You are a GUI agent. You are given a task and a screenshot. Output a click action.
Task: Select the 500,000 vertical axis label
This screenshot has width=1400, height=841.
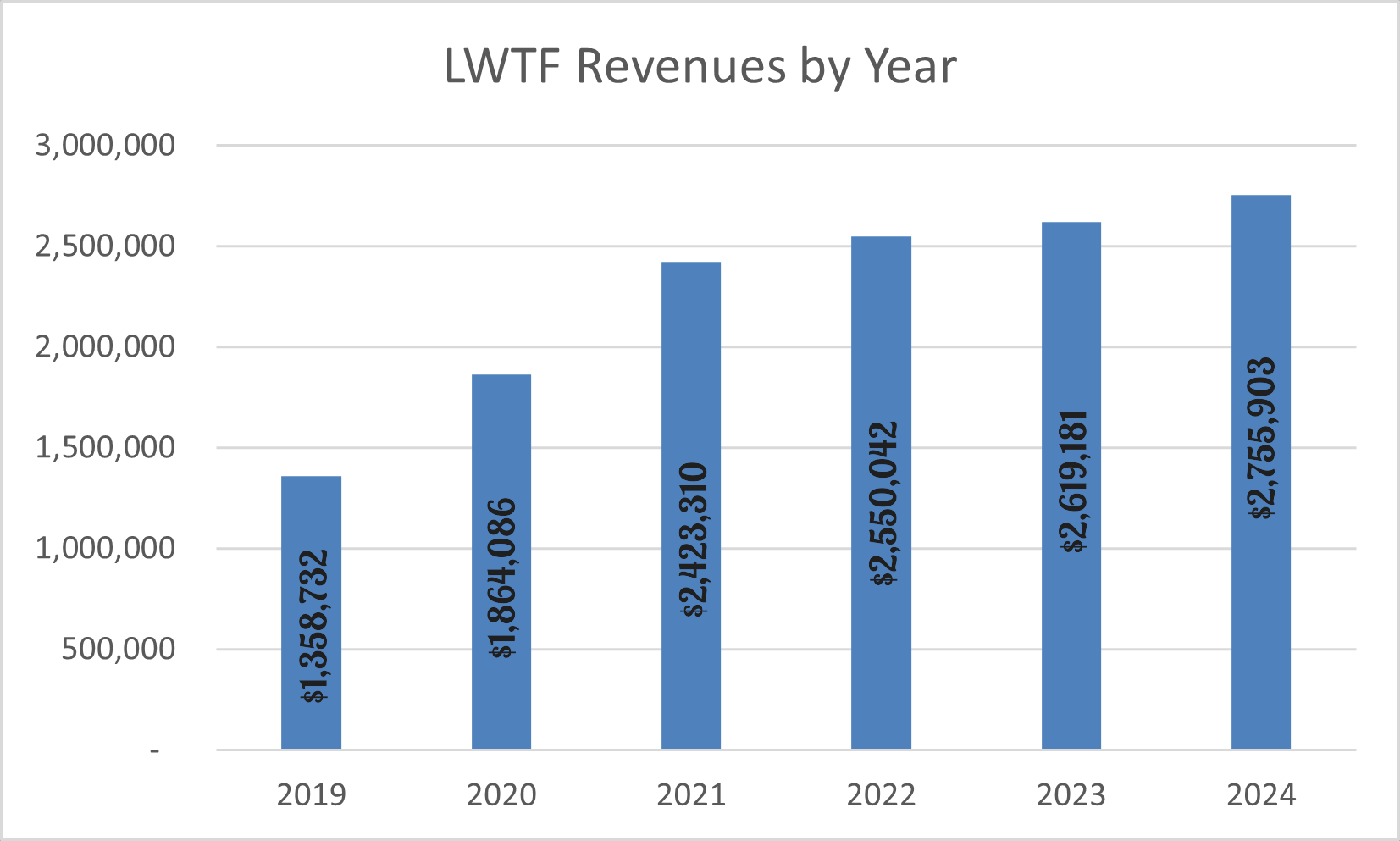119,650
